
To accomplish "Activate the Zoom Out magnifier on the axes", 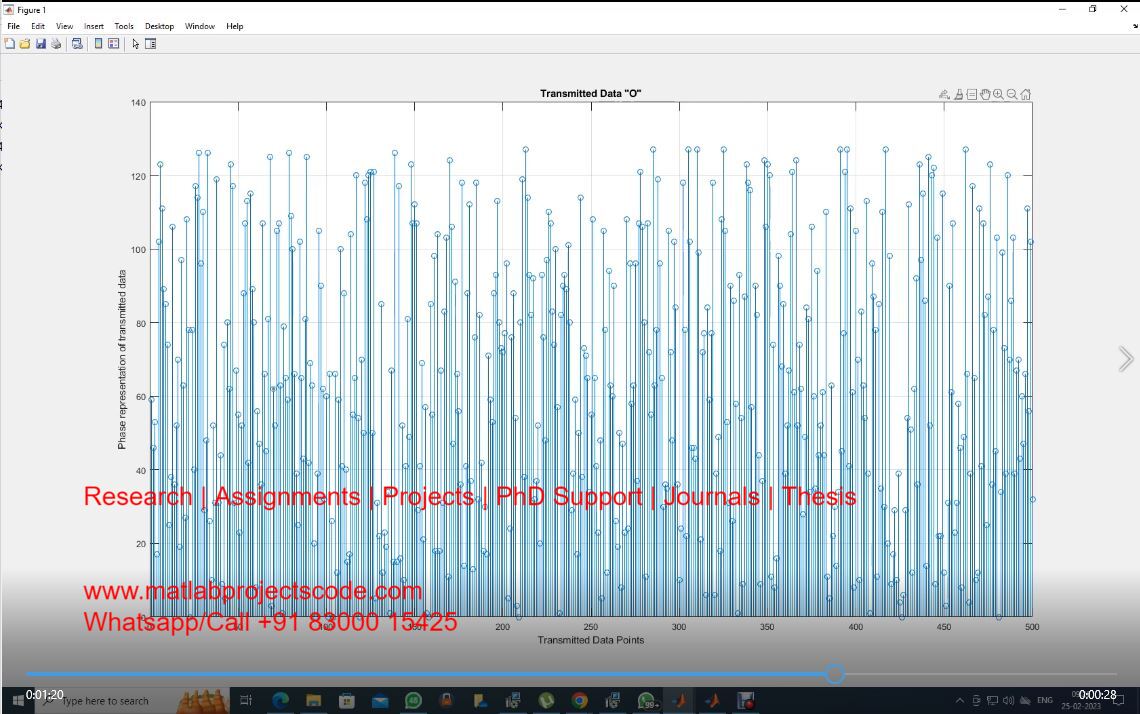I will [1012, 94].
